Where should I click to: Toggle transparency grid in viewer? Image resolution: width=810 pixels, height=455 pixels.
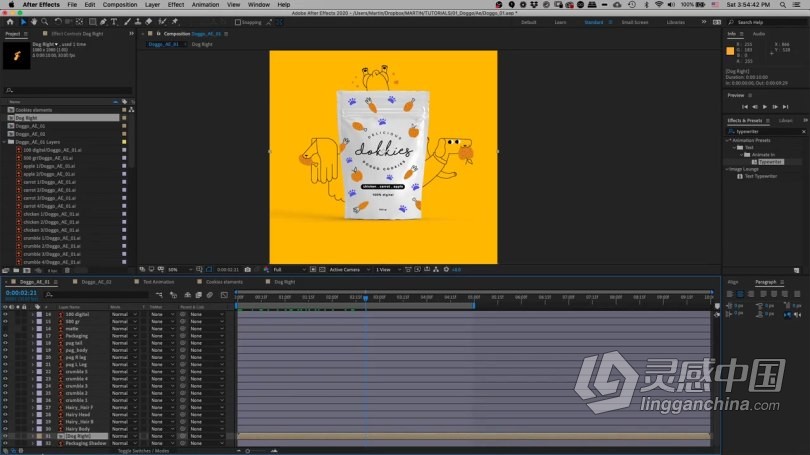click(322, 270)
